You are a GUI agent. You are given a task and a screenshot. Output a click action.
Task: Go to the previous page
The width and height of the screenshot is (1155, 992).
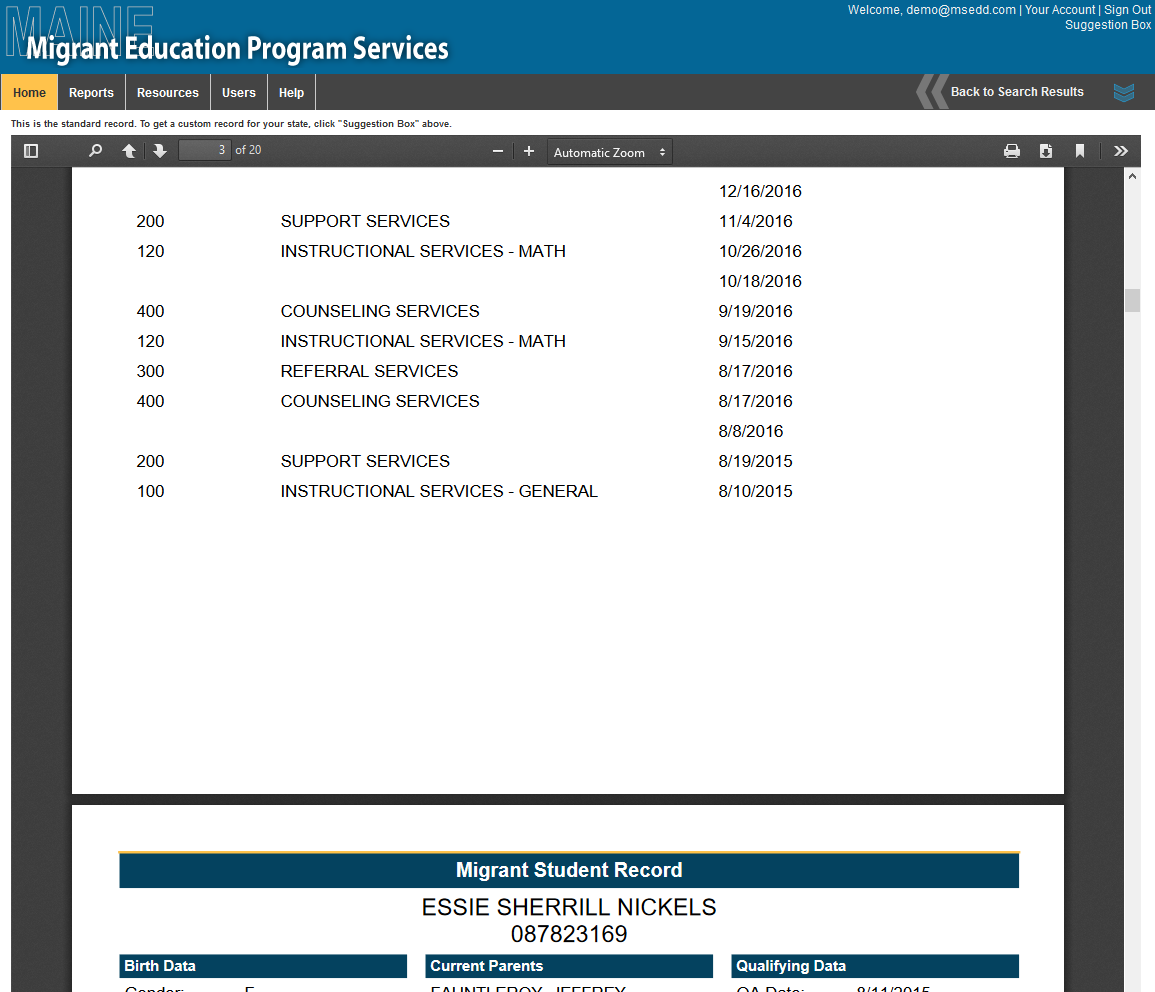point(129,150)
